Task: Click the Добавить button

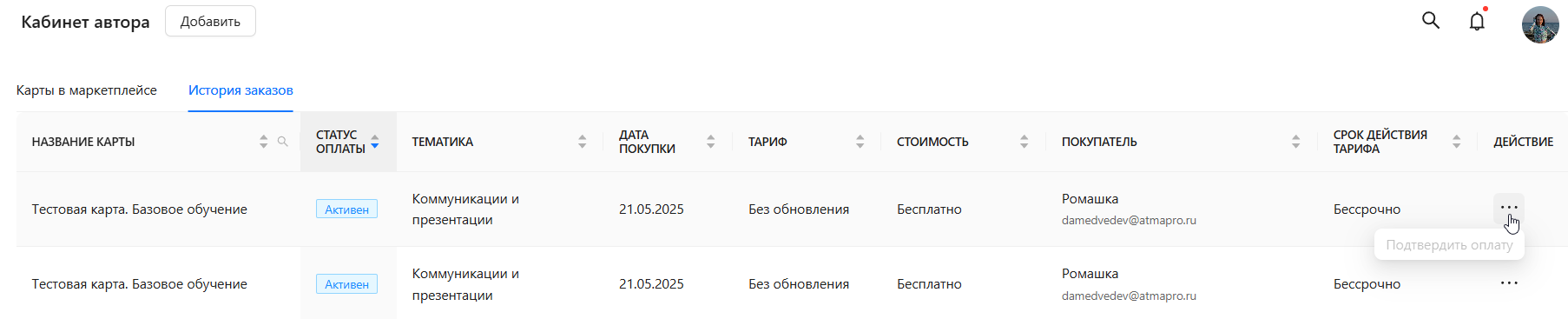Action: [x=210, y=21]
